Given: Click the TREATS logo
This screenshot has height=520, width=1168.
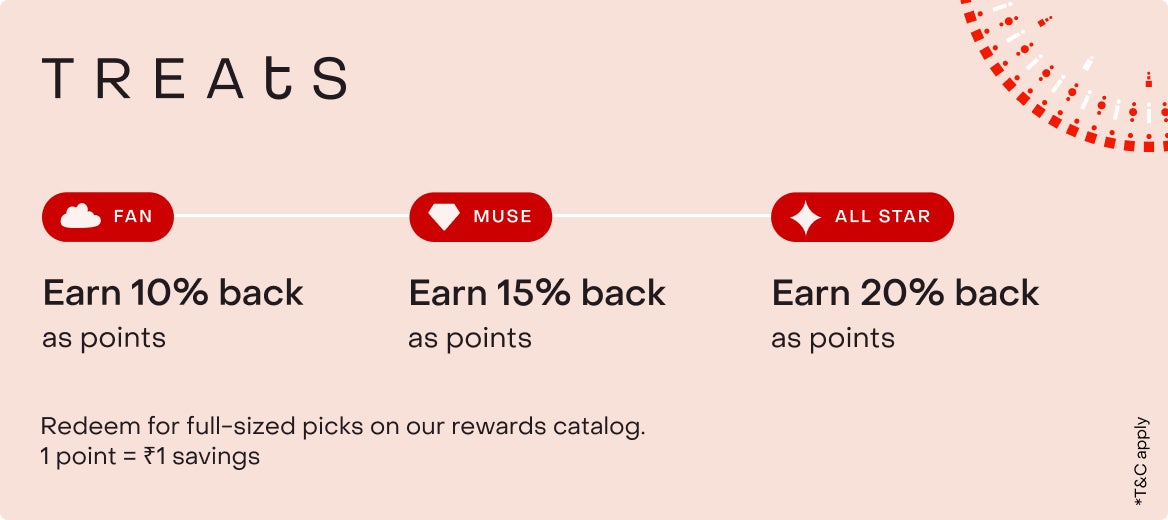Looking at the screenshot, I should coord(194,78).
